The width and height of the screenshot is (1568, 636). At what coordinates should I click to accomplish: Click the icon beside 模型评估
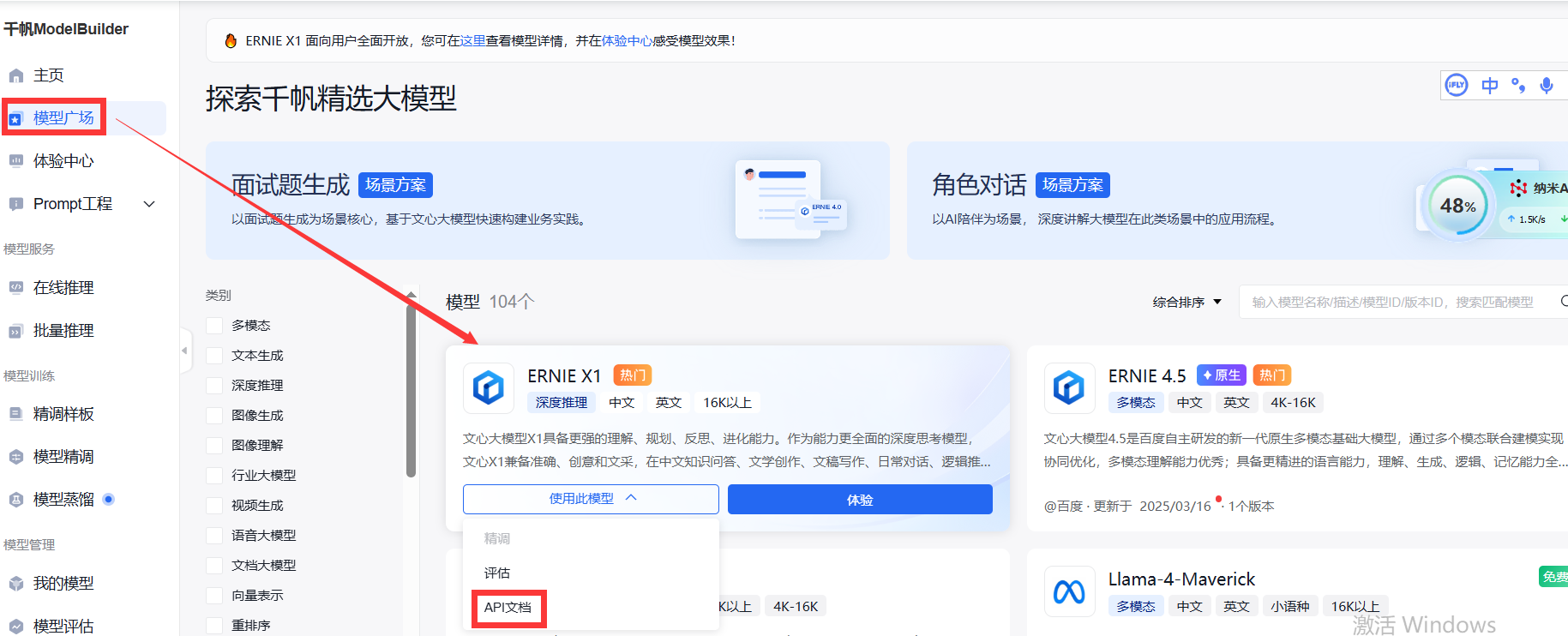[x=15, y=627]
